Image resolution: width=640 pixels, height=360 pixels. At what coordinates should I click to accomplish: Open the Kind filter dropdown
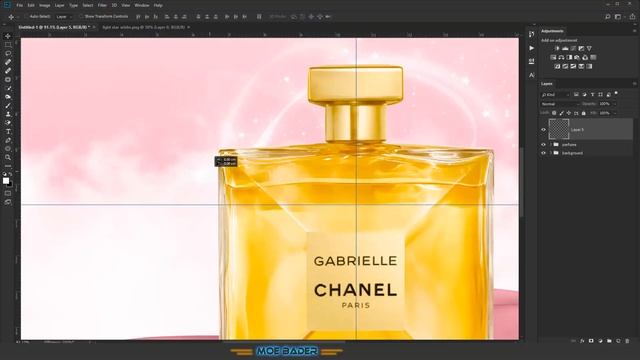click(555, 95)
